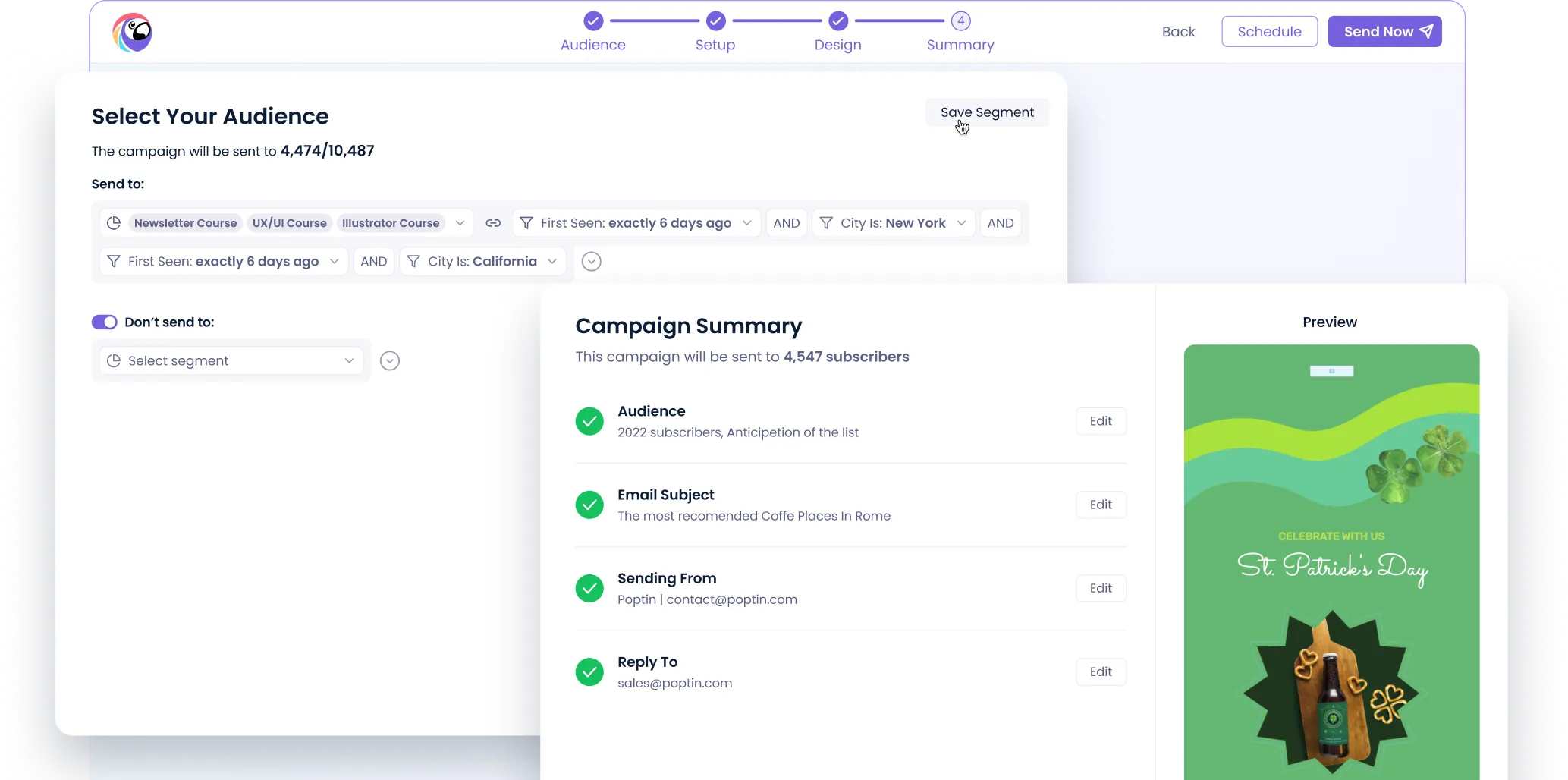1568x780 pixels.
Task: Go to the Design step
Action: 838,45
